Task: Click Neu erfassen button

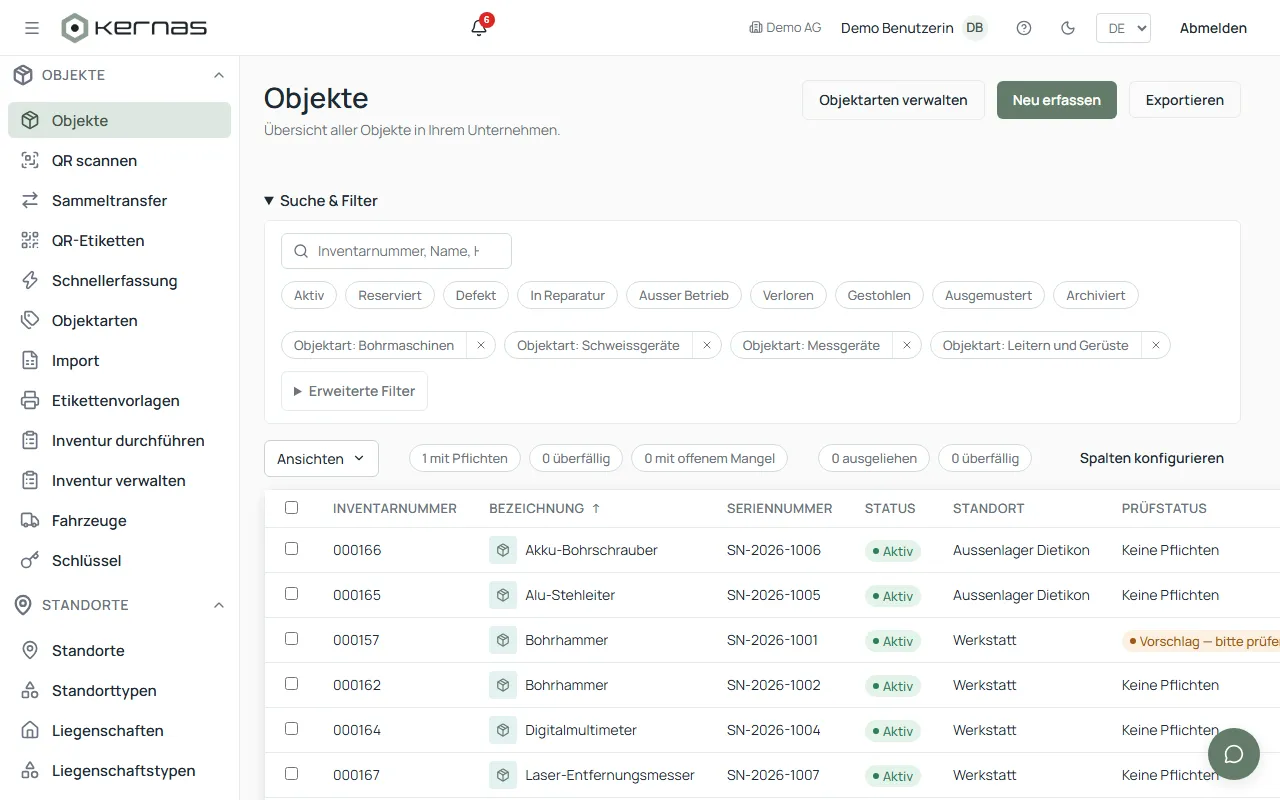Action: pos(1057,100)
